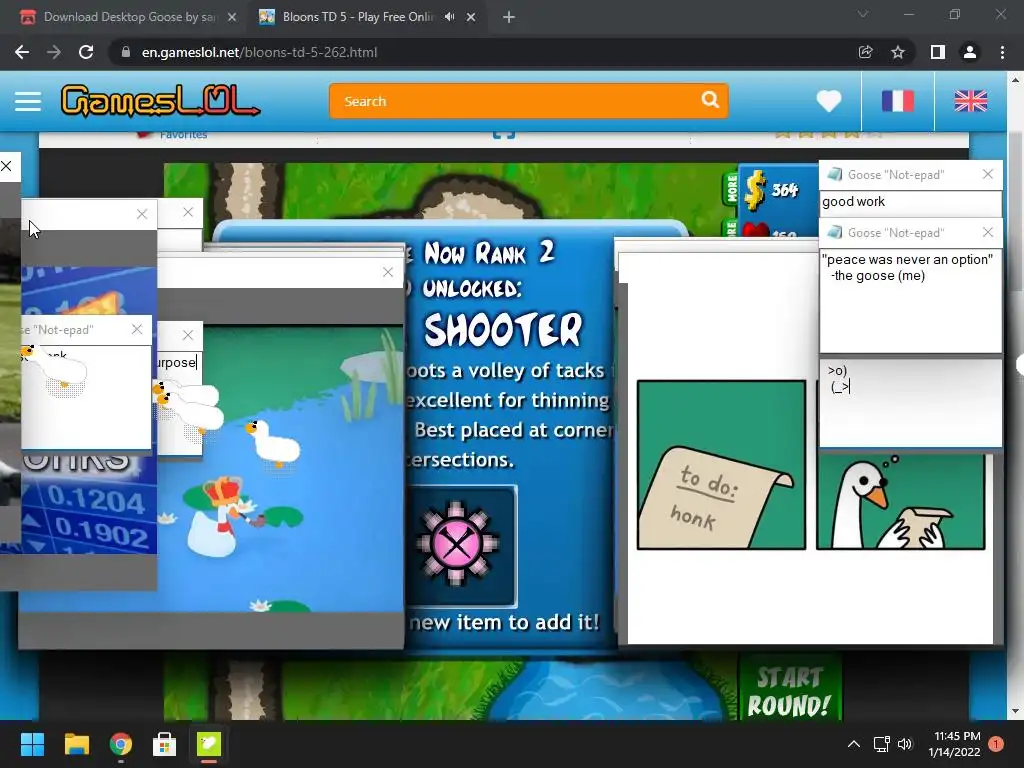Click the Desktop Goose taskbar icon
Viewport: 1024px width, 768px height.
click(209, 744)
